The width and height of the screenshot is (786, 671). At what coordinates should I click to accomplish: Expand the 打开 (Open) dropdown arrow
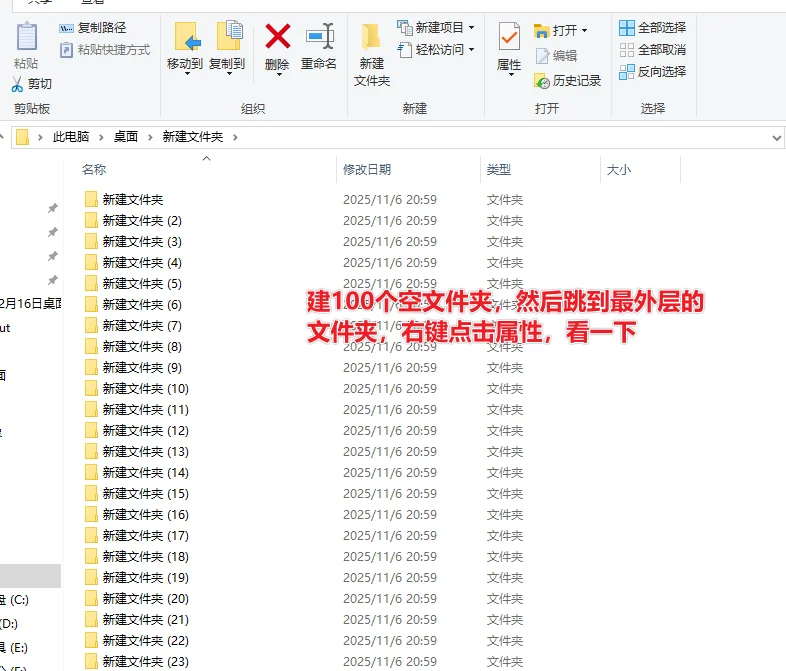584,30
